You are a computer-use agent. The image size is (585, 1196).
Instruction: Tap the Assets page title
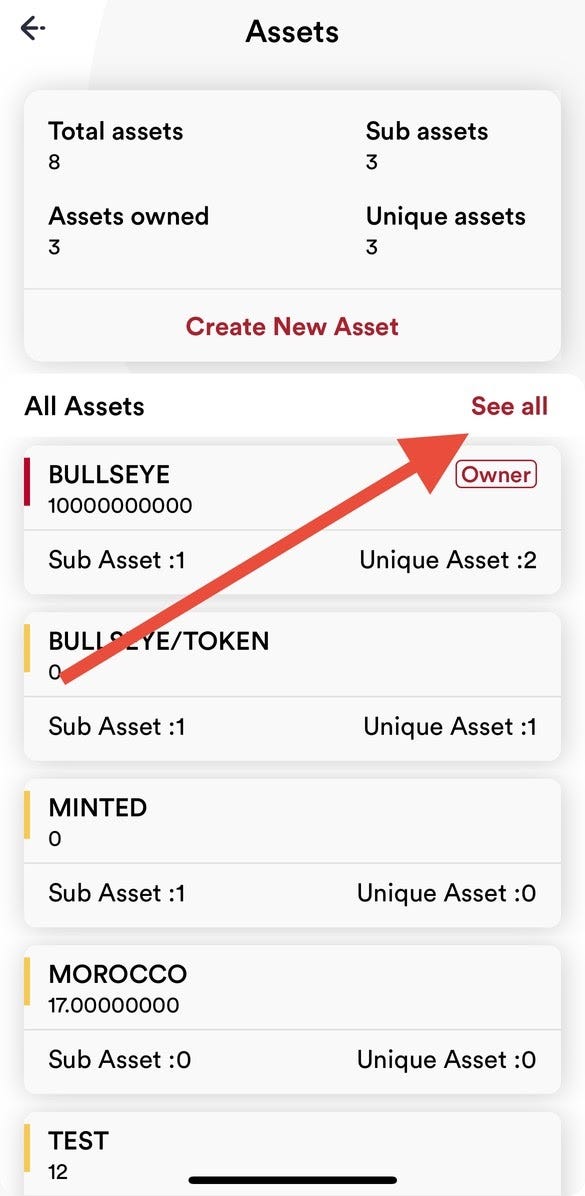coord(292,31)
